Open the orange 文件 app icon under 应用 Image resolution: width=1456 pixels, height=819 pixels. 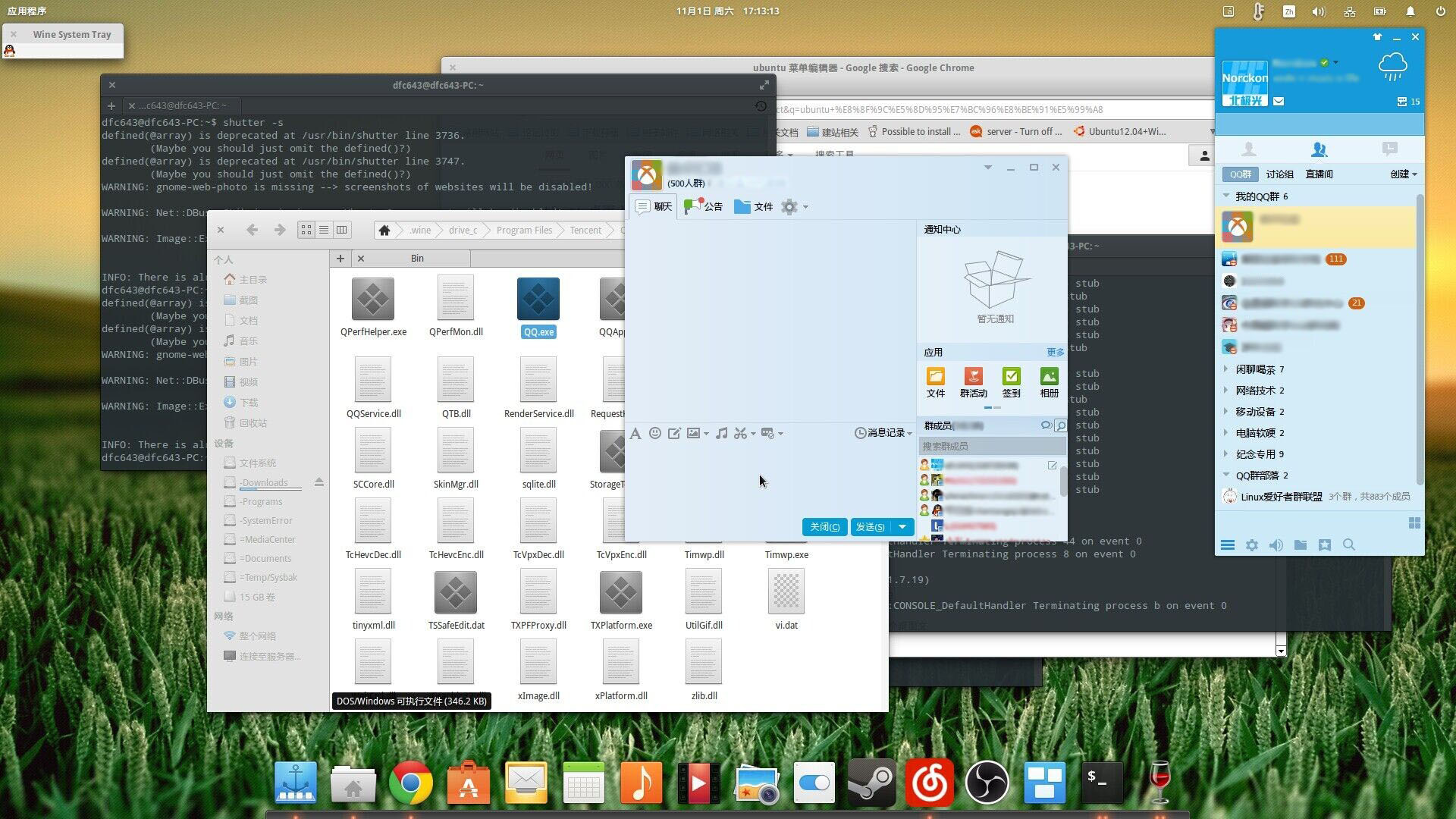click(x=936, y=383)
